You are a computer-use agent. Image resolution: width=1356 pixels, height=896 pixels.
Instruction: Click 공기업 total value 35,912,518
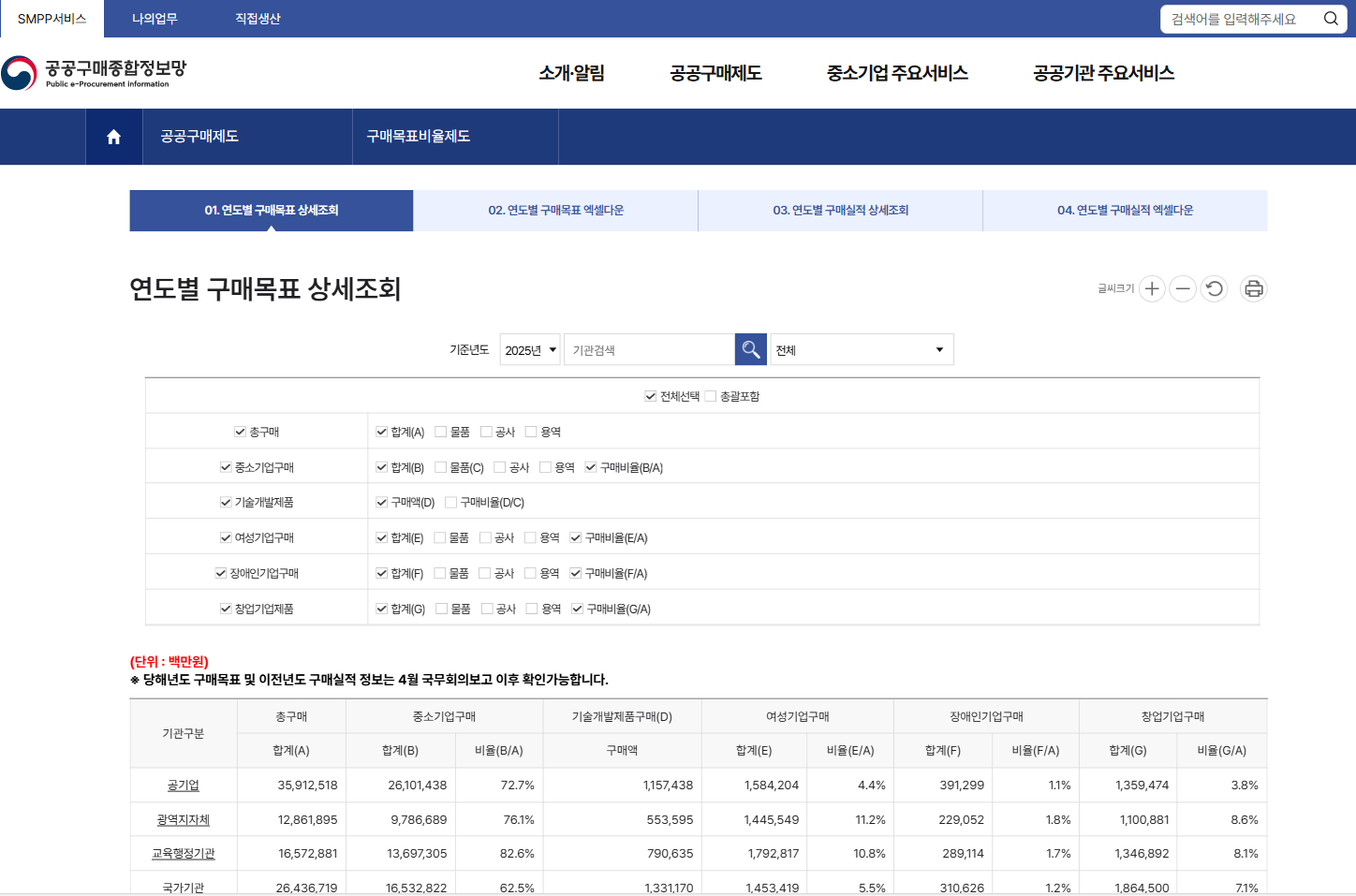pyautogui.click(x=307, y=786)
